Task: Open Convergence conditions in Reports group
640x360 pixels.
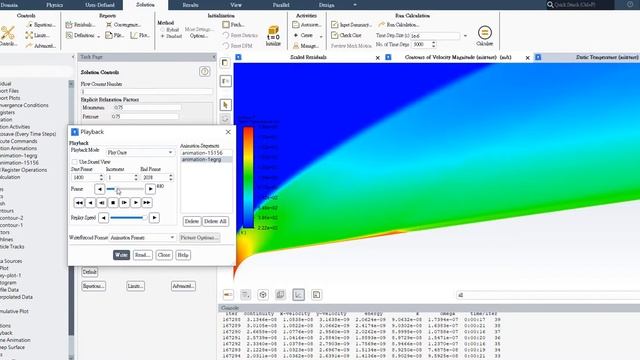Action: coord(123,25)
